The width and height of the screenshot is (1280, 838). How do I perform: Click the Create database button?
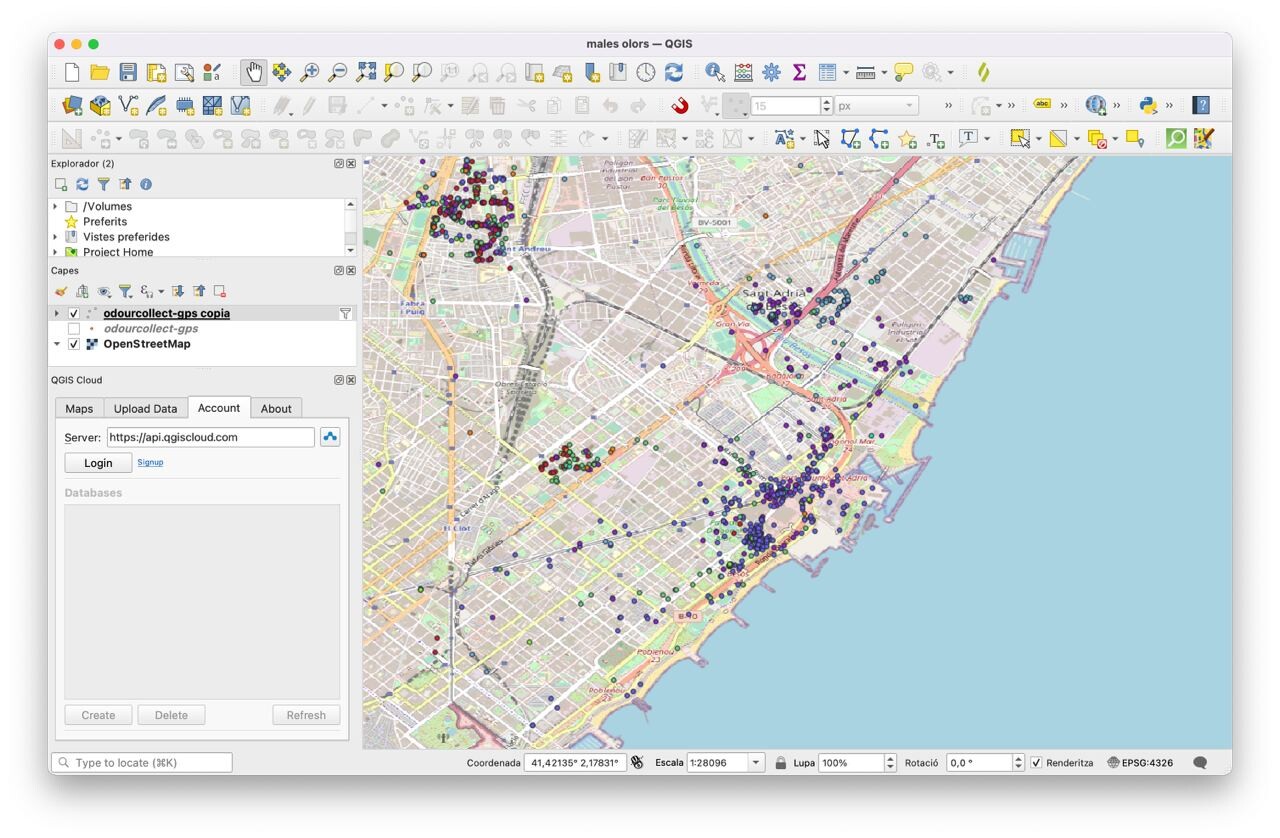[x=98, y=715]
